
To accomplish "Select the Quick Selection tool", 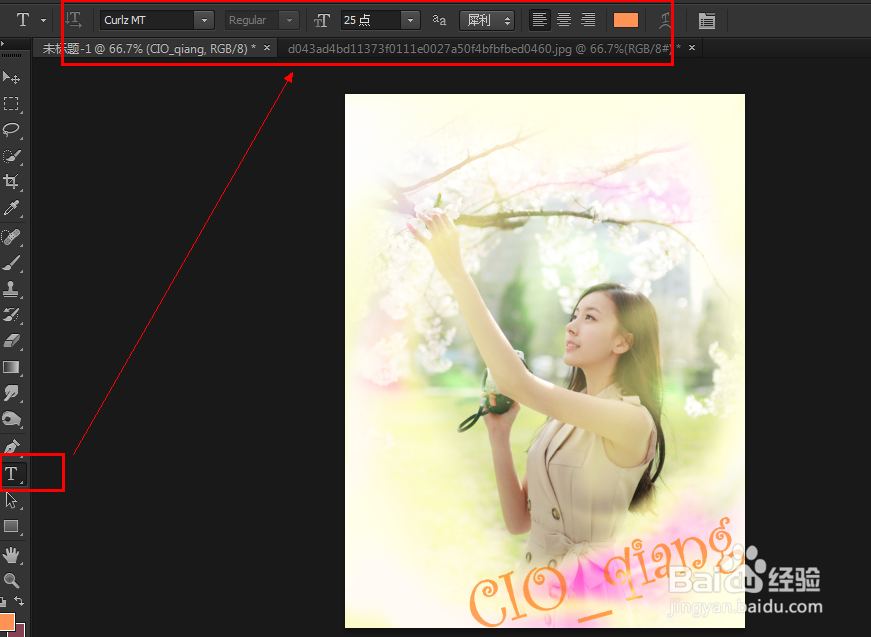I will click(x=11, y=156).
